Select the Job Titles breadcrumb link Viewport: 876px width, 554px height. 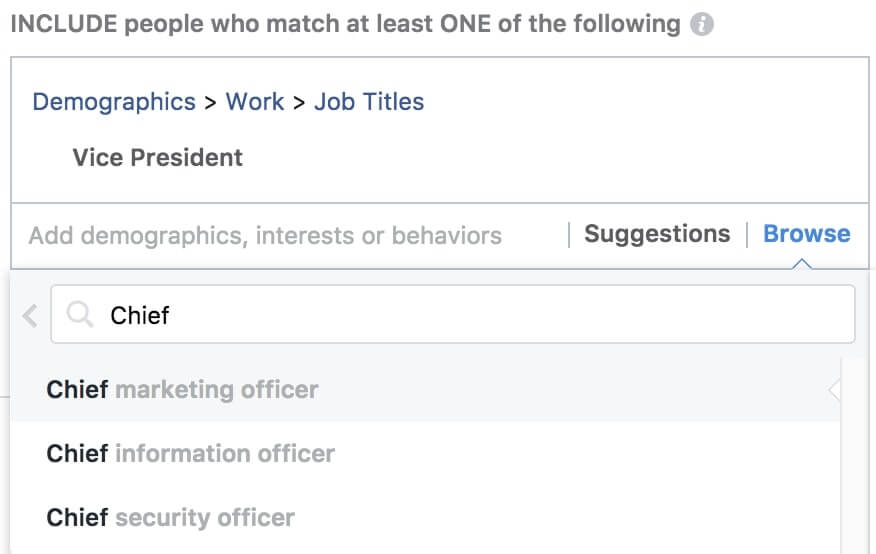tap(369, 102)
